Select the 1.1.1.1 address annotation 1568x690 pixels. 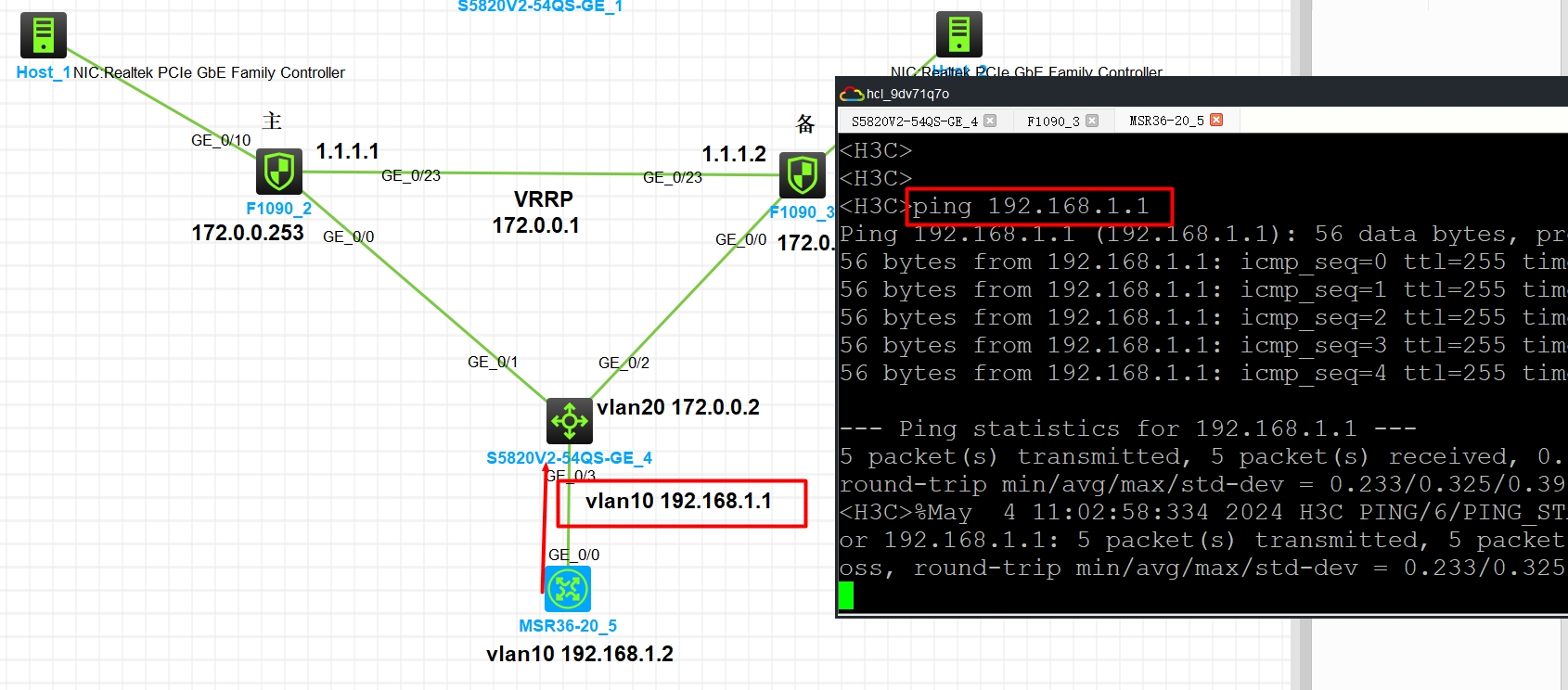coord(347,151)
